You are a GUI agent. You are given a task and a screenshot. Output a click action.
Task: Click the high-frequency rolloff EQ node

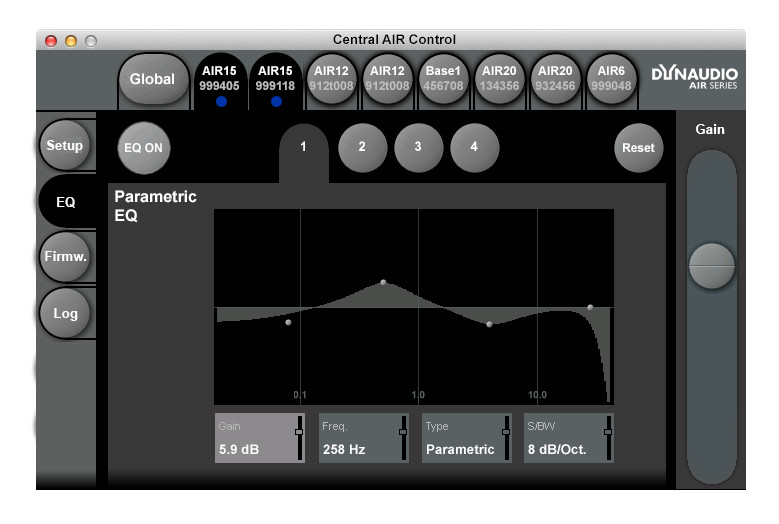pos(590,307)
